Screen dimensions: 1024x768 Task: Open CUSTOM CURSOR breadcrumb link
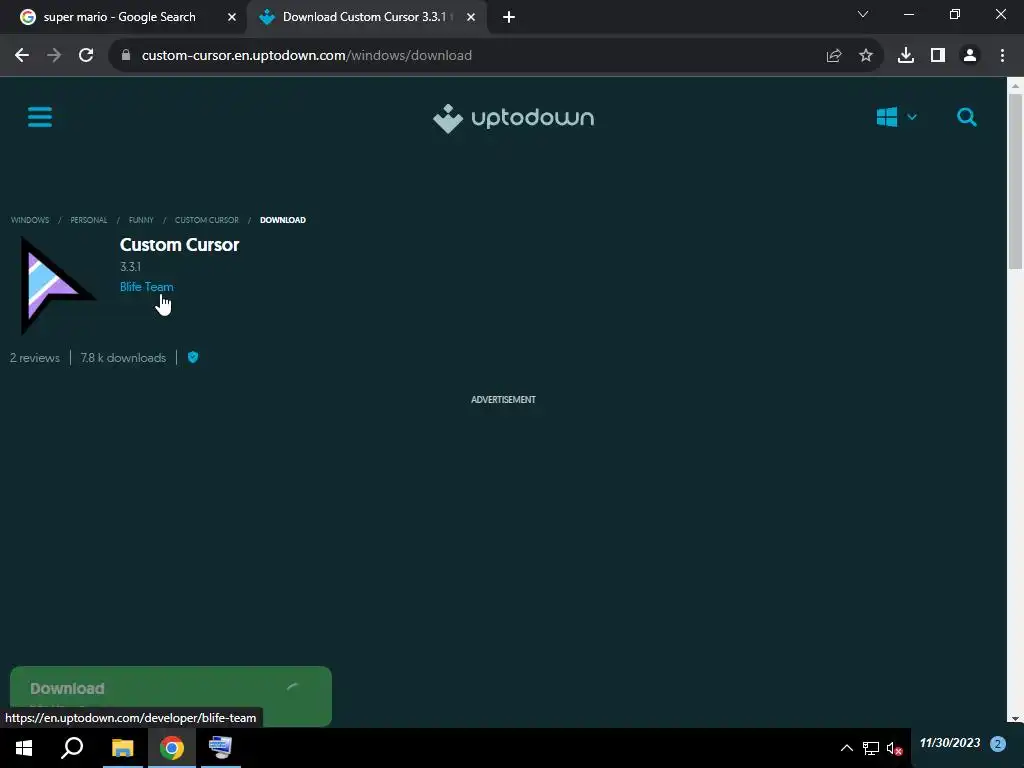(206, 220)
